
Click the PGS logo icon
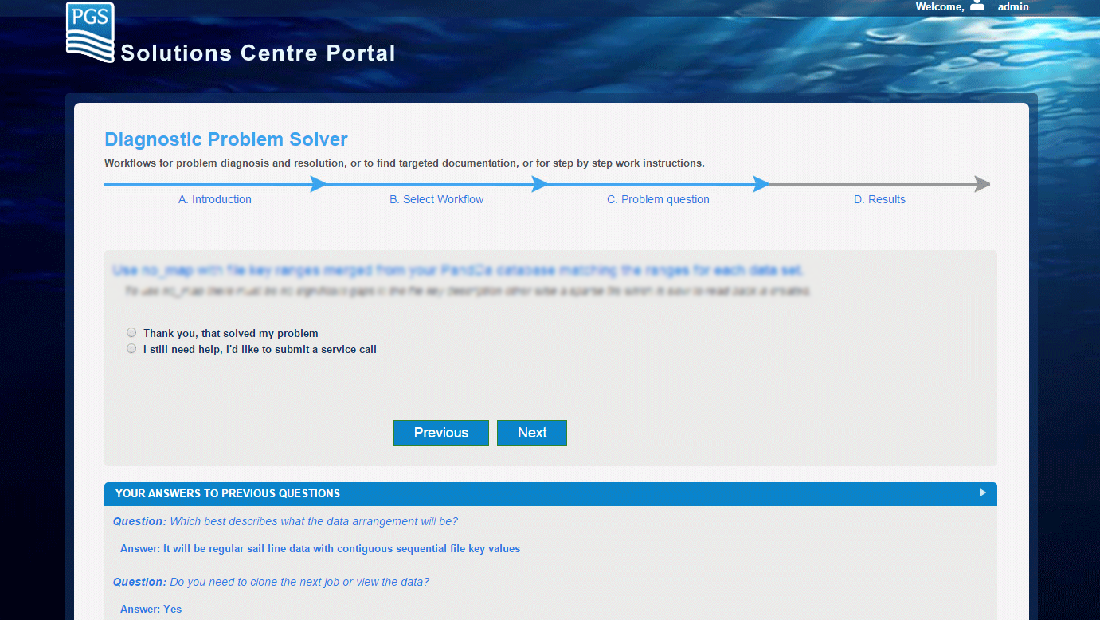90,31
